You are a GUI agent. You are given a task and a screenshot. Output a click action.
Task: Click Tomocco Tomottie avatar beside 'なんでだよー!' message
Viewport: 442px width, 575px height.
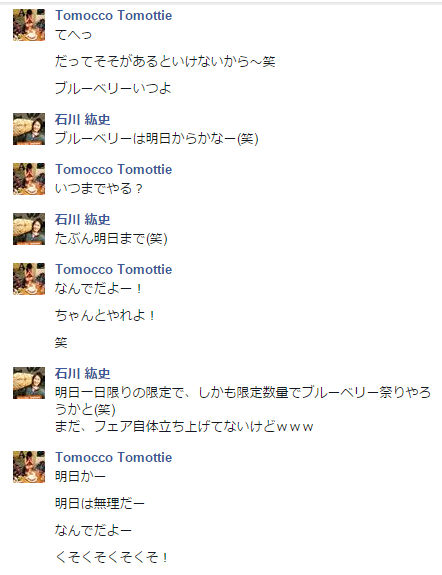pos(29,279)
